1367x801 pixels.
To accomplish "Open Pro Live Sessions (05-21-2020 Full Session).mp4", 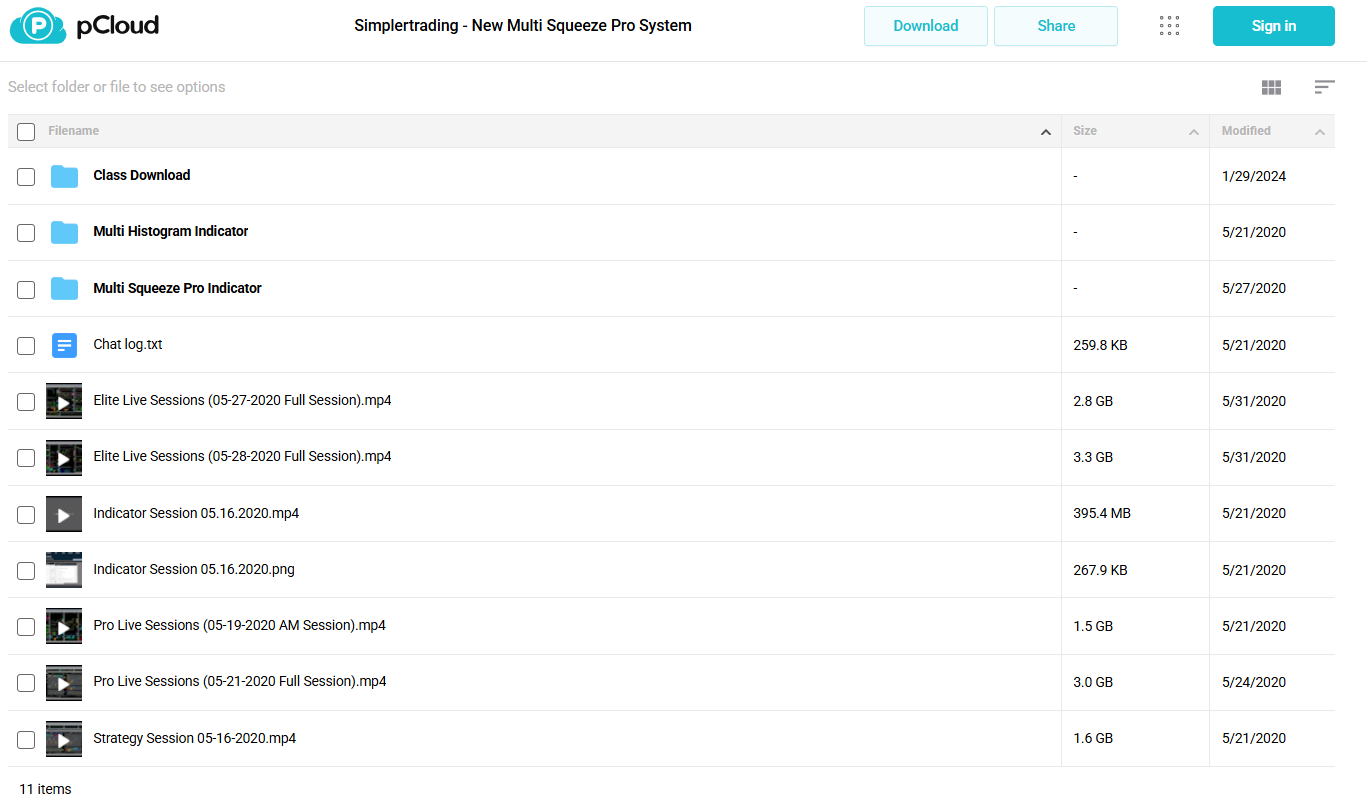I will tap(240, 681).
